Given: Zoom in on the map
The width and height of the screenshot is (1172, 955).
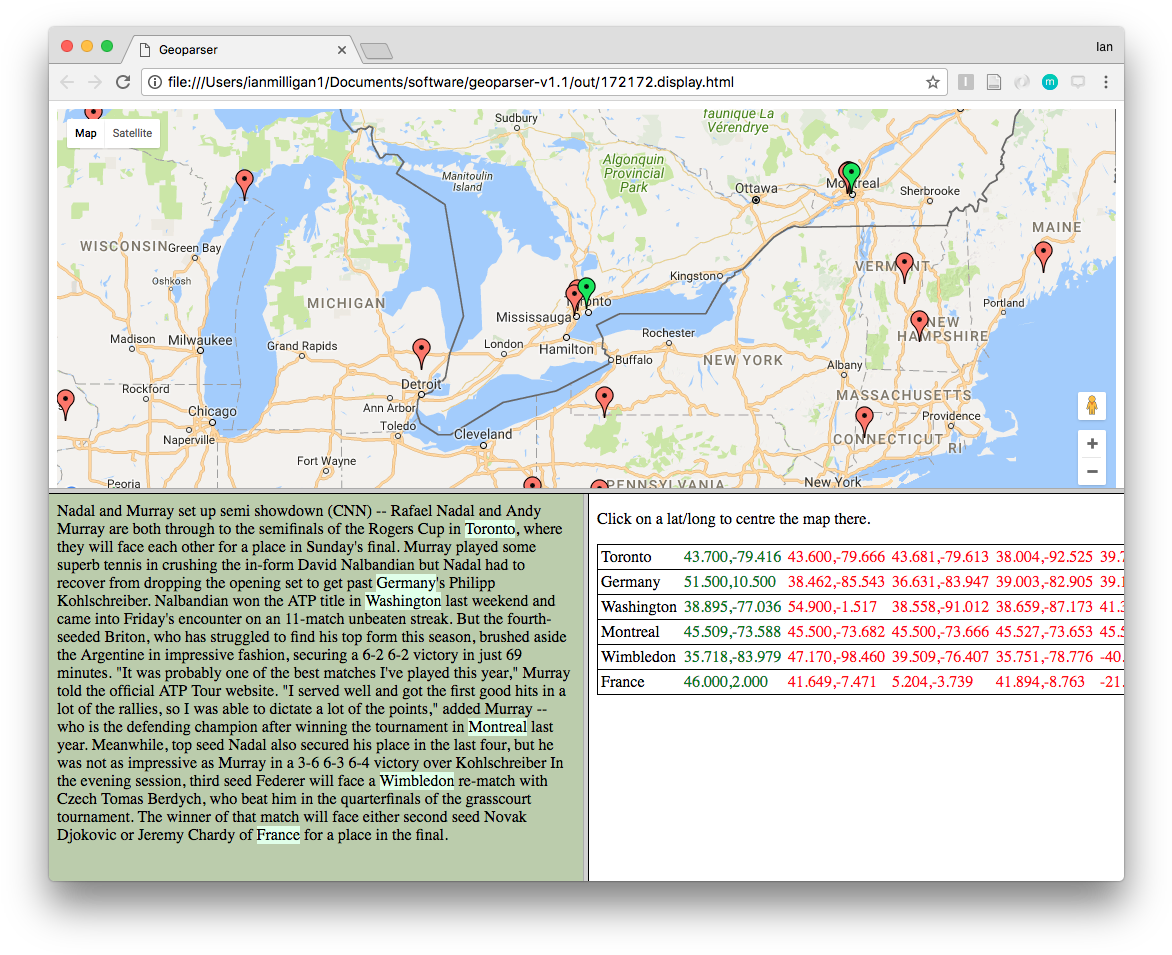Looking at the screenshot, I should point(1091,444).
